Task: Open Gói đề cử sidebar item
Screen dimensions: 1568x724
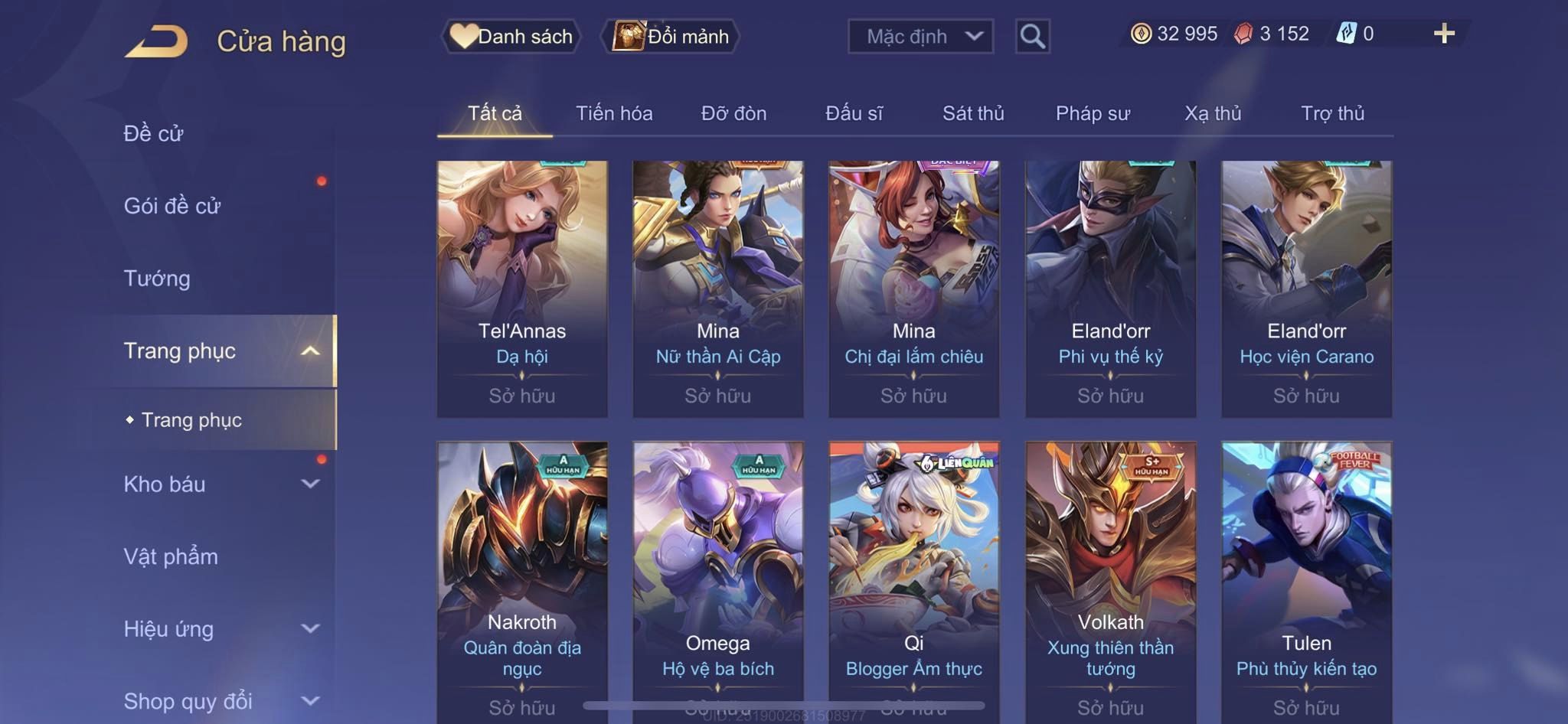Action: 172,206
